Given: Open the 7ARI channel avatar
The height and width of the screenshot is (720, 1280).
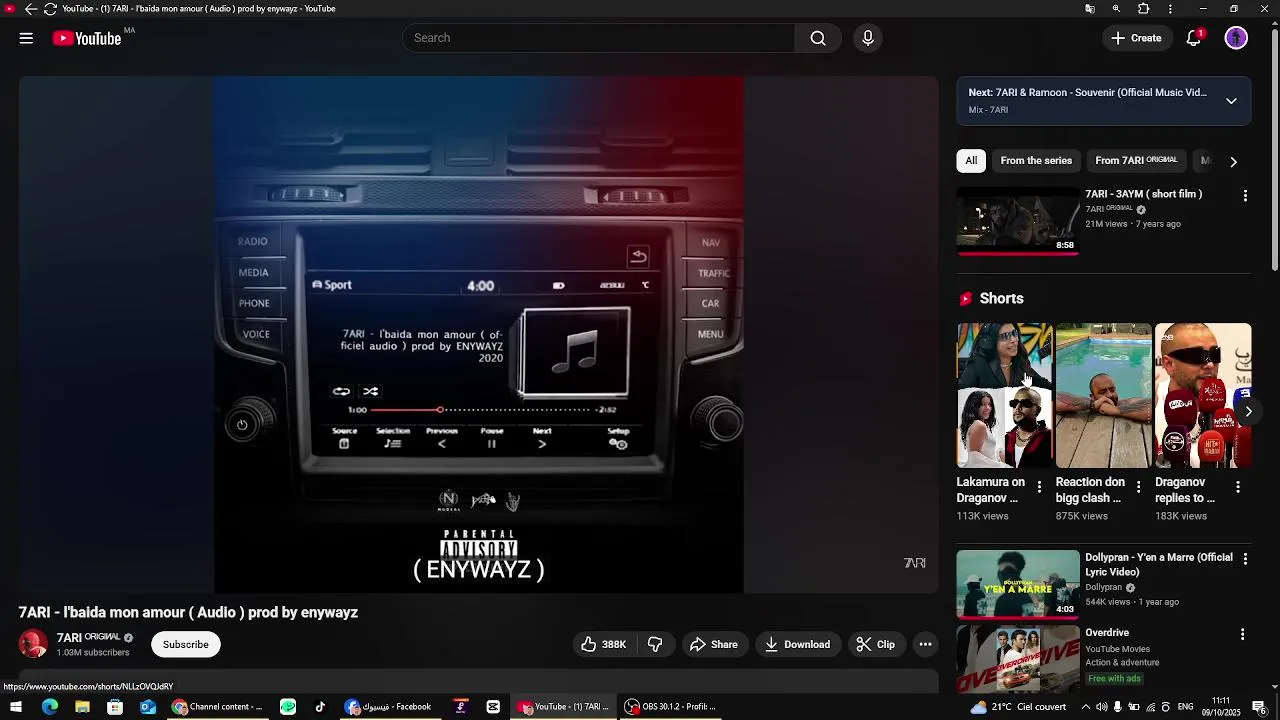Looking at the screenshot, I should 33,644.
